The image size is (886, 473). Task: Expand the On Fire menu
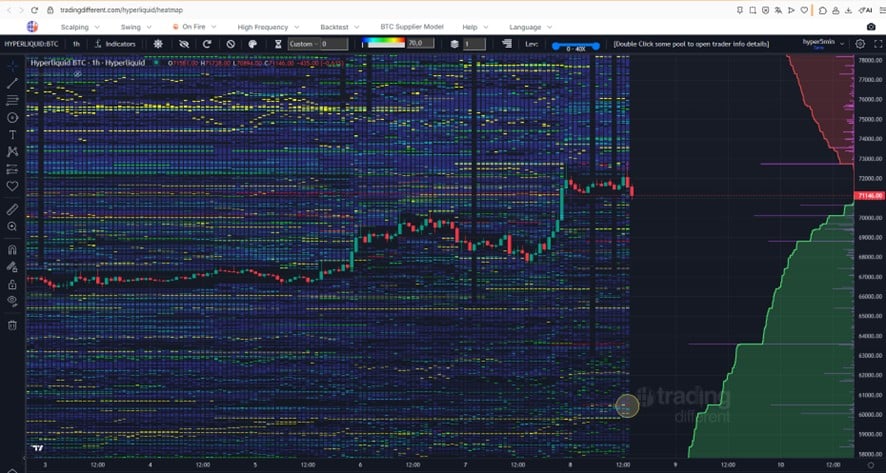(192, 27)
